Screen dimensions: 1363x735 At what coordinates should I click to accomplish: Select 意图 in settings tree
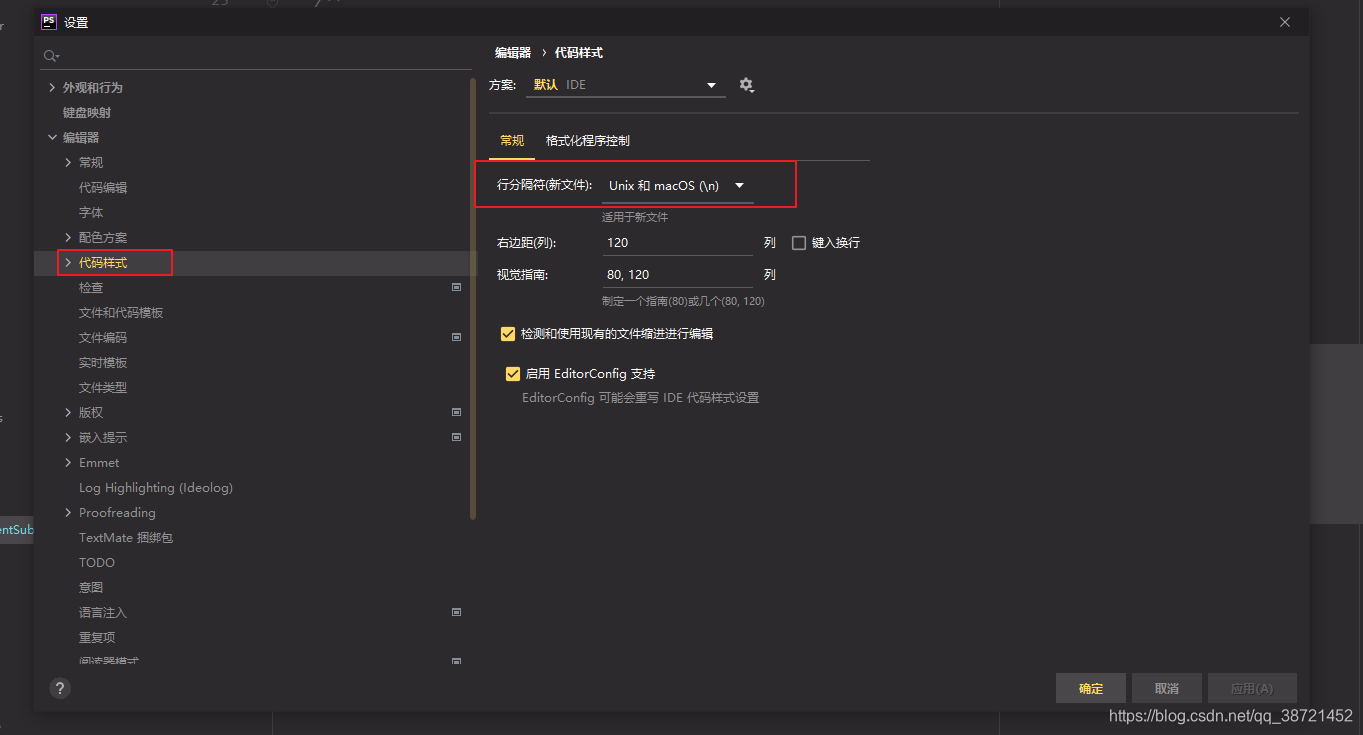[91, 588]
